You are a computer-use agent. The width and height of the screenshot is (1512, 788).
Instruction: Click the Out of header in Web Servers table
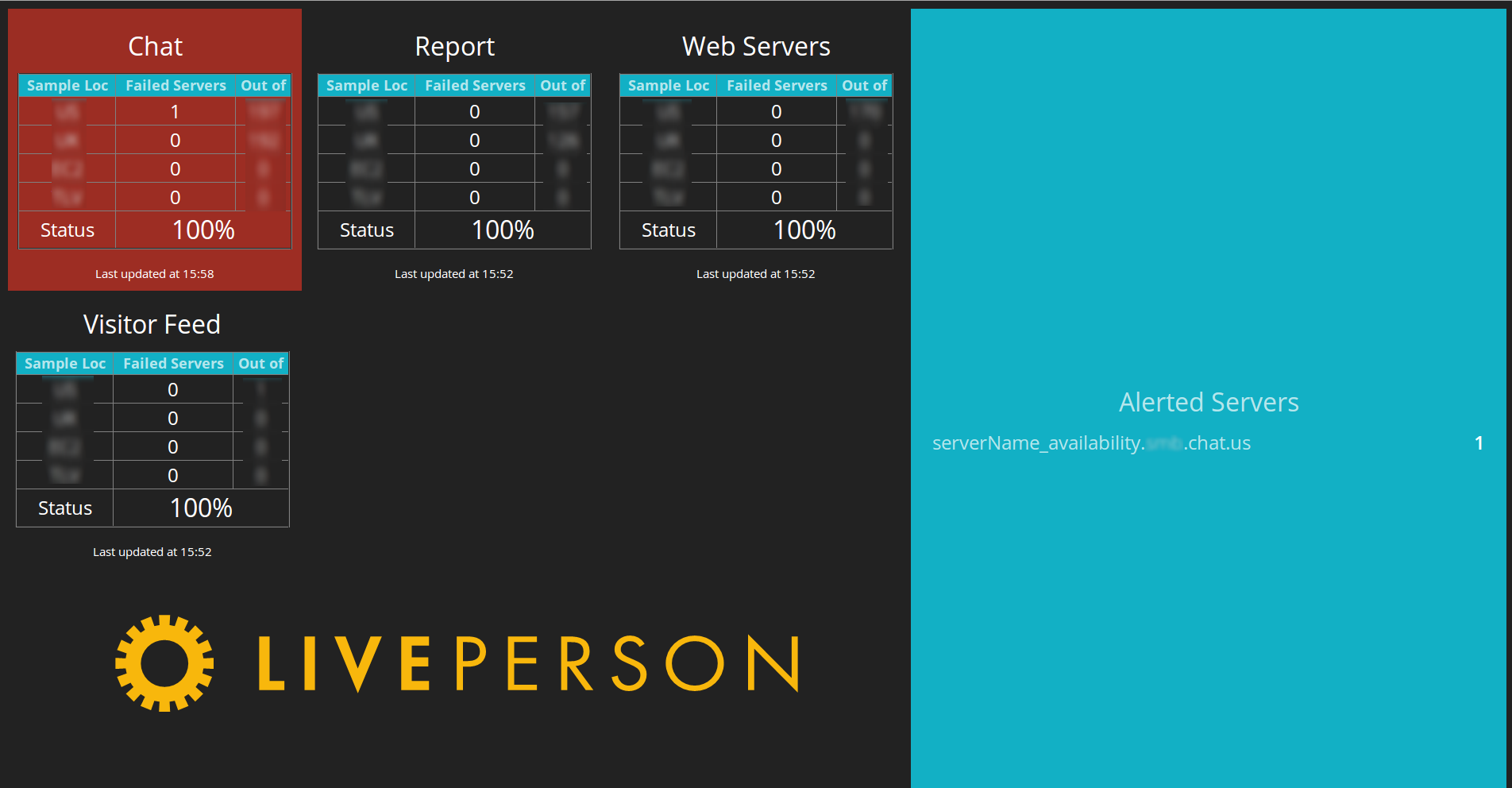point(864,85)
